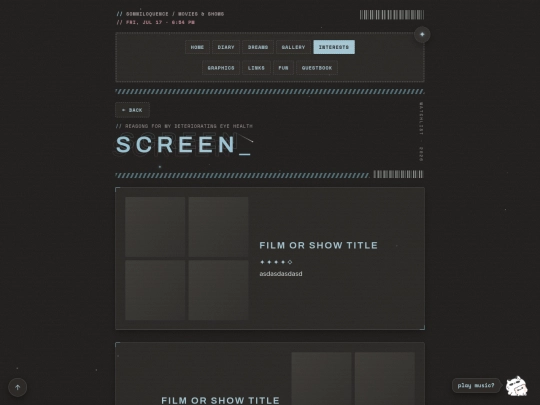
Task: Click the 'Reasons for my deteriorating eye health' subtitle
Action: 185,126
